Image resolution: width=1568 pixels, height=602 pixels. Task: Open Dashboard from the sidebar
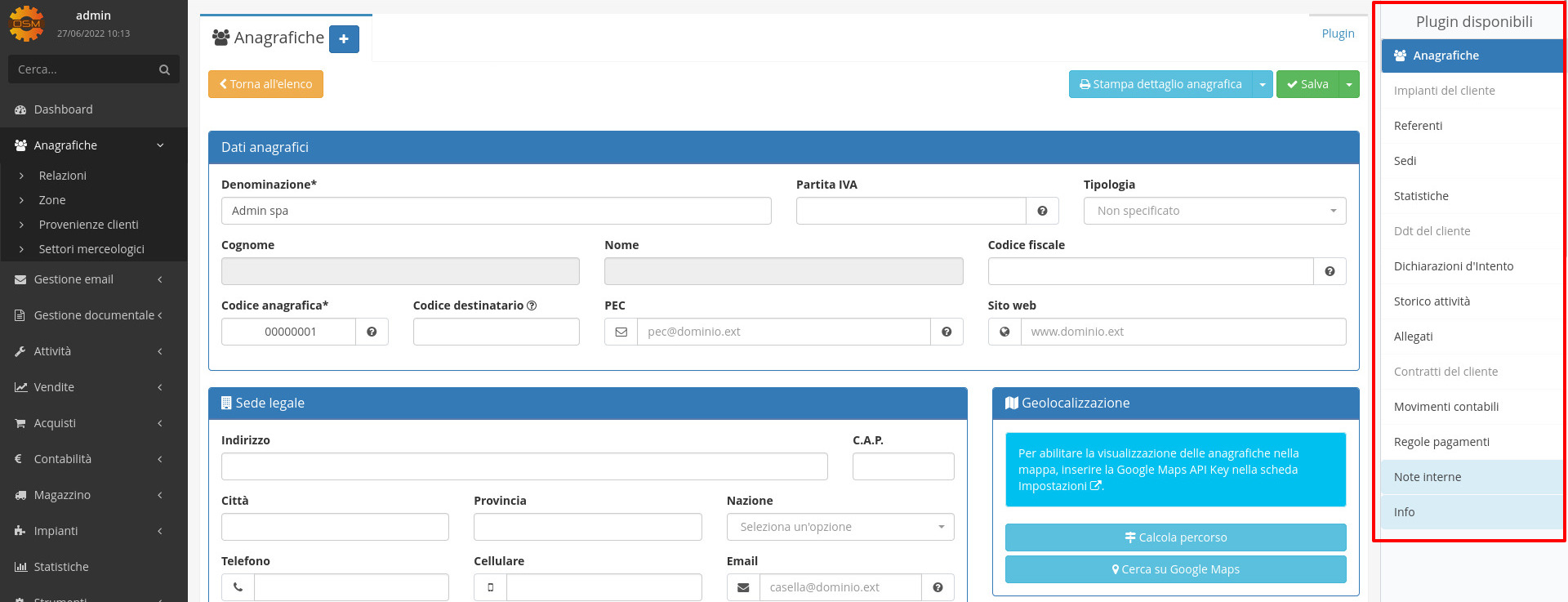(x=63, y=109)
